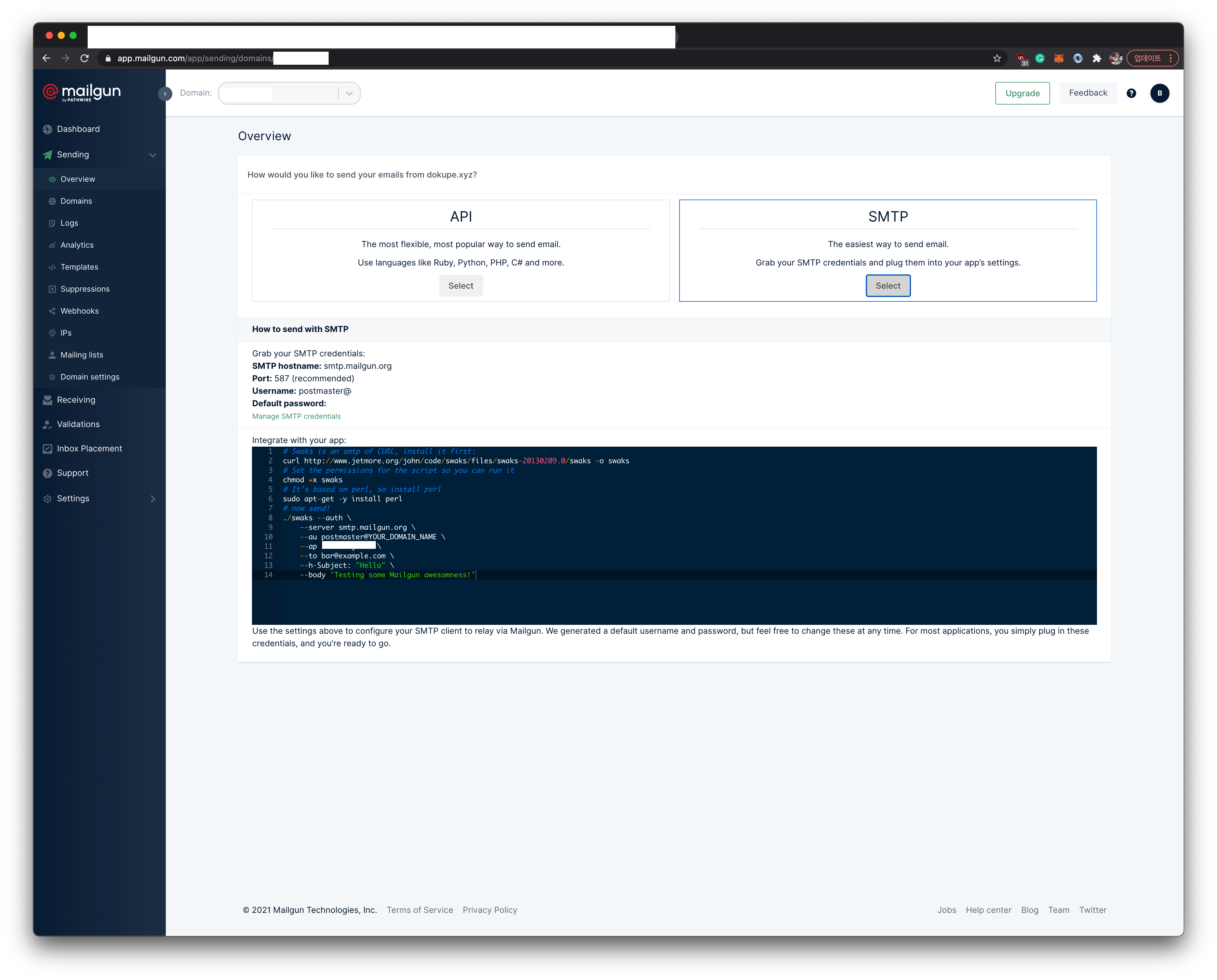Click the Logs document icon
Screen dimensions: 1217x980
click(52, 224)
